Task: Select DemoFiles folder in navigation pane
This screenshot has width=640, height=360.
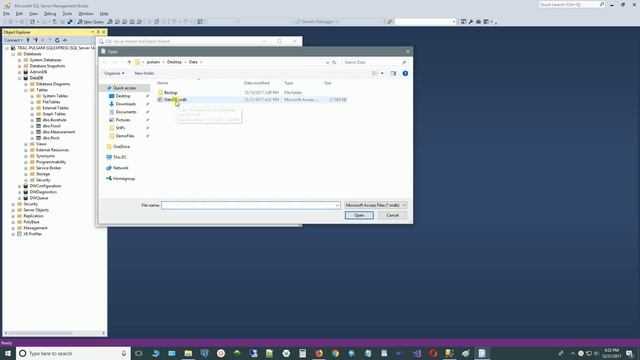Action: (x=124, y=136)
